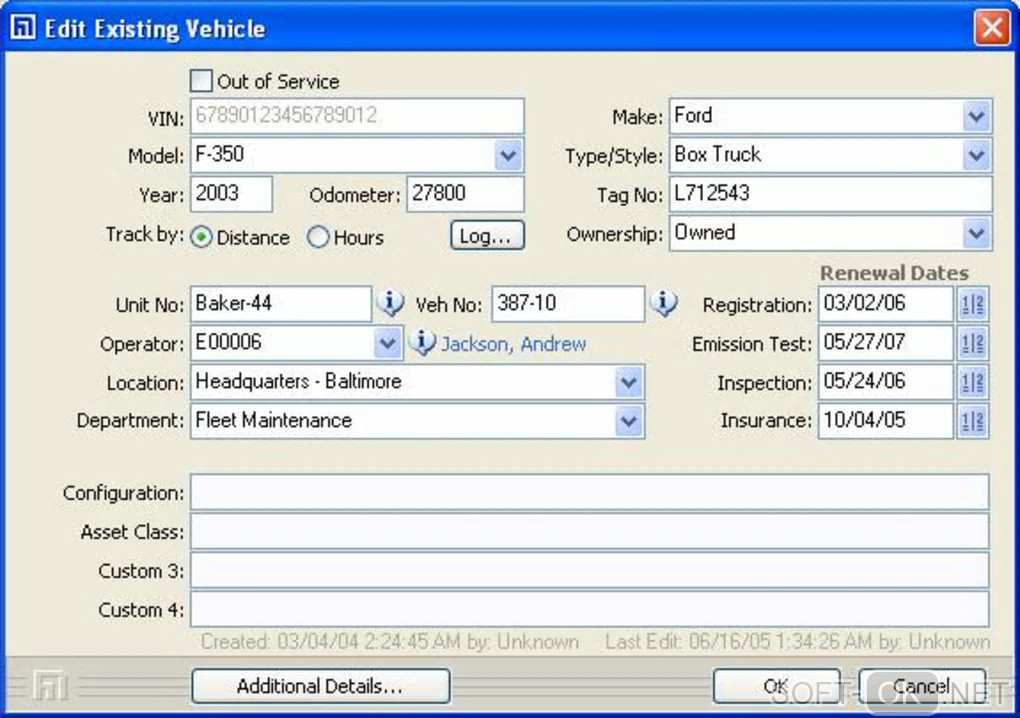Open info icon next to Veh No

click(664, 303)
